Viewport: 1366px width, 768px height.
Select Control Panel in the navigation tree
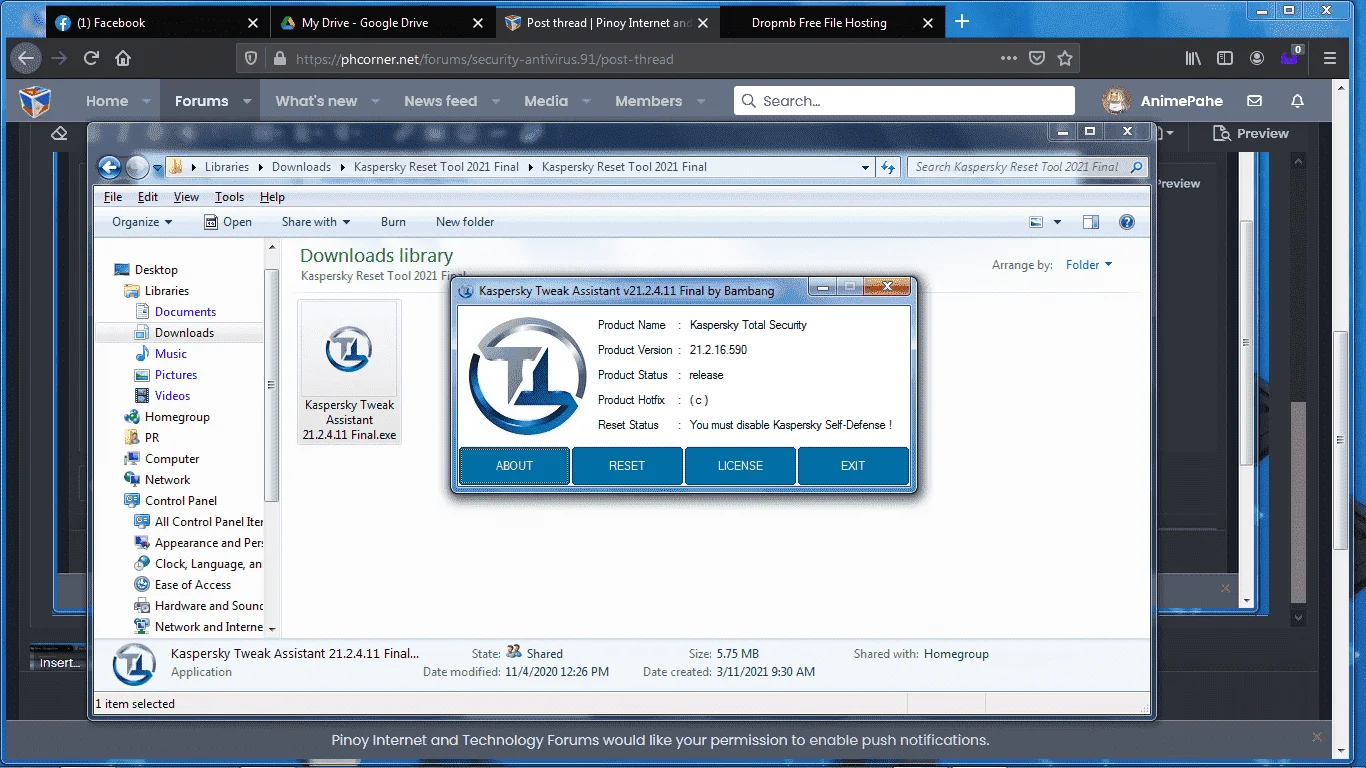[181, 501]
